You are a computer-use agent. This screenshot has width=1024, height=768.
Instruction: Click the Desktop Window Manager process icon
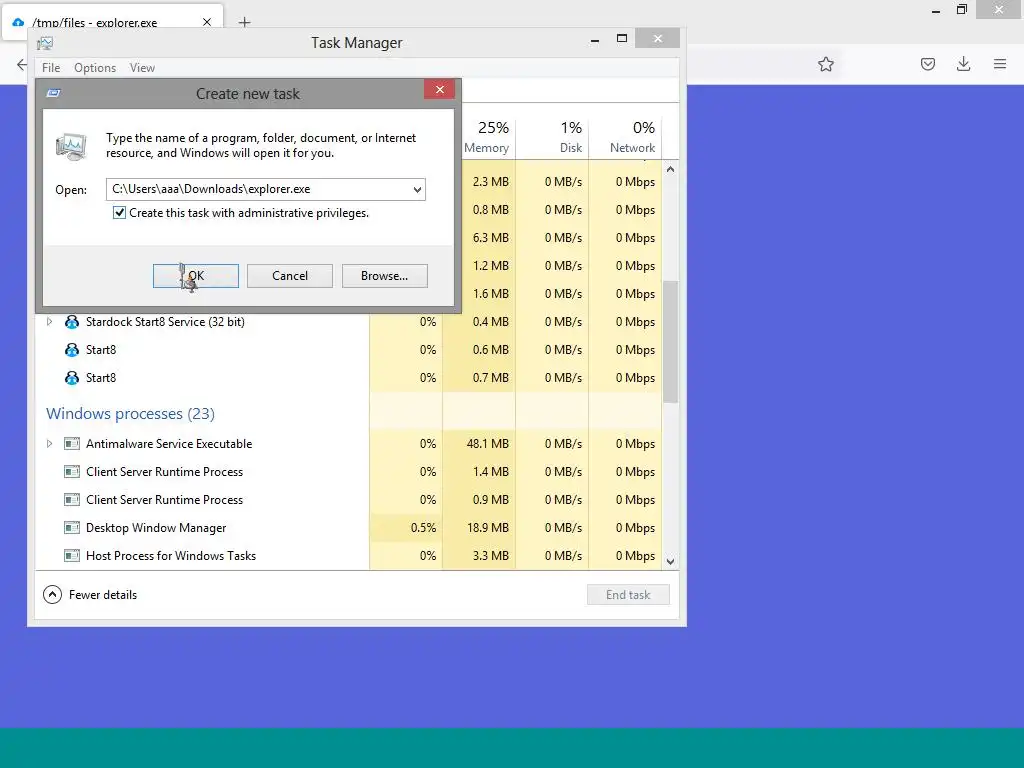pos(72,528)
